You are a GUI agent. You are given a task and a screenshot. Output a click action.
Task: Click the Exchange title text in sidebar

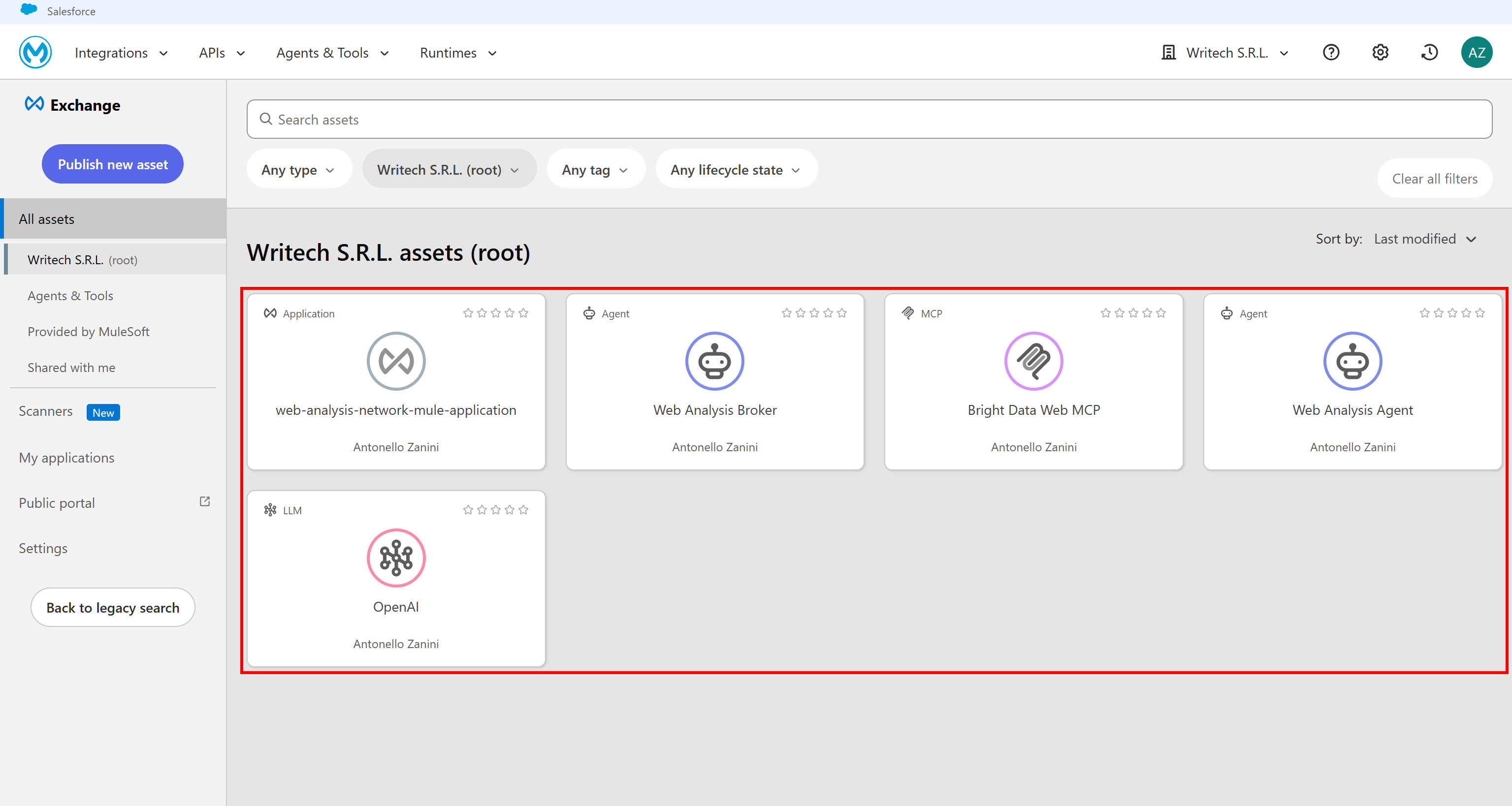[85, 105]
